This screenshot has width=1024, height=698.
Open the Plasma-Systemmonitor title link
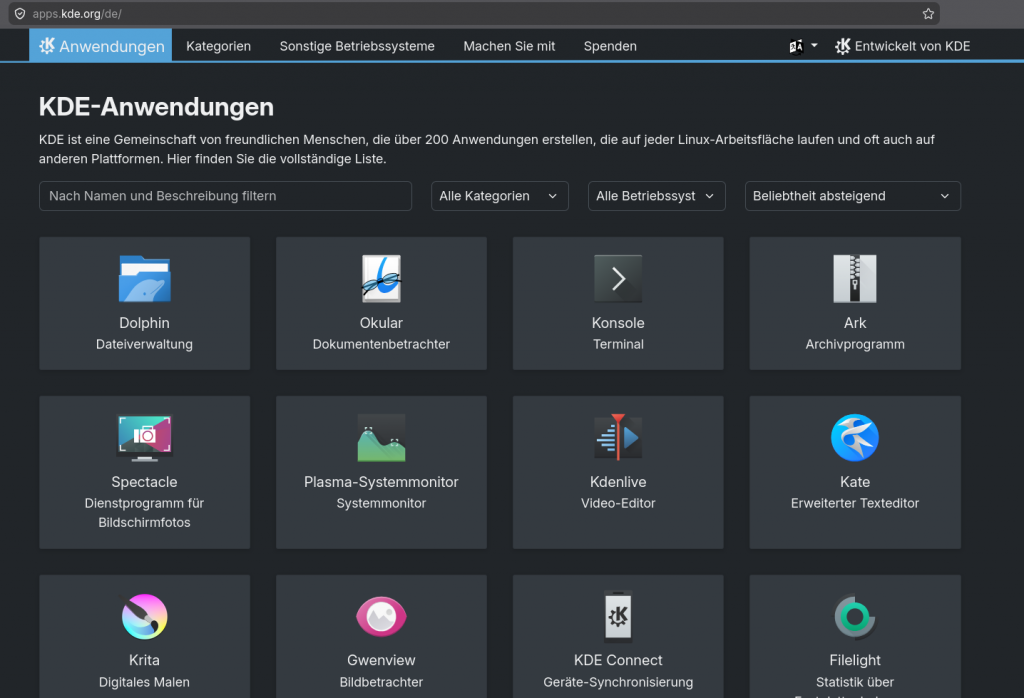click(x=381, y=482)
